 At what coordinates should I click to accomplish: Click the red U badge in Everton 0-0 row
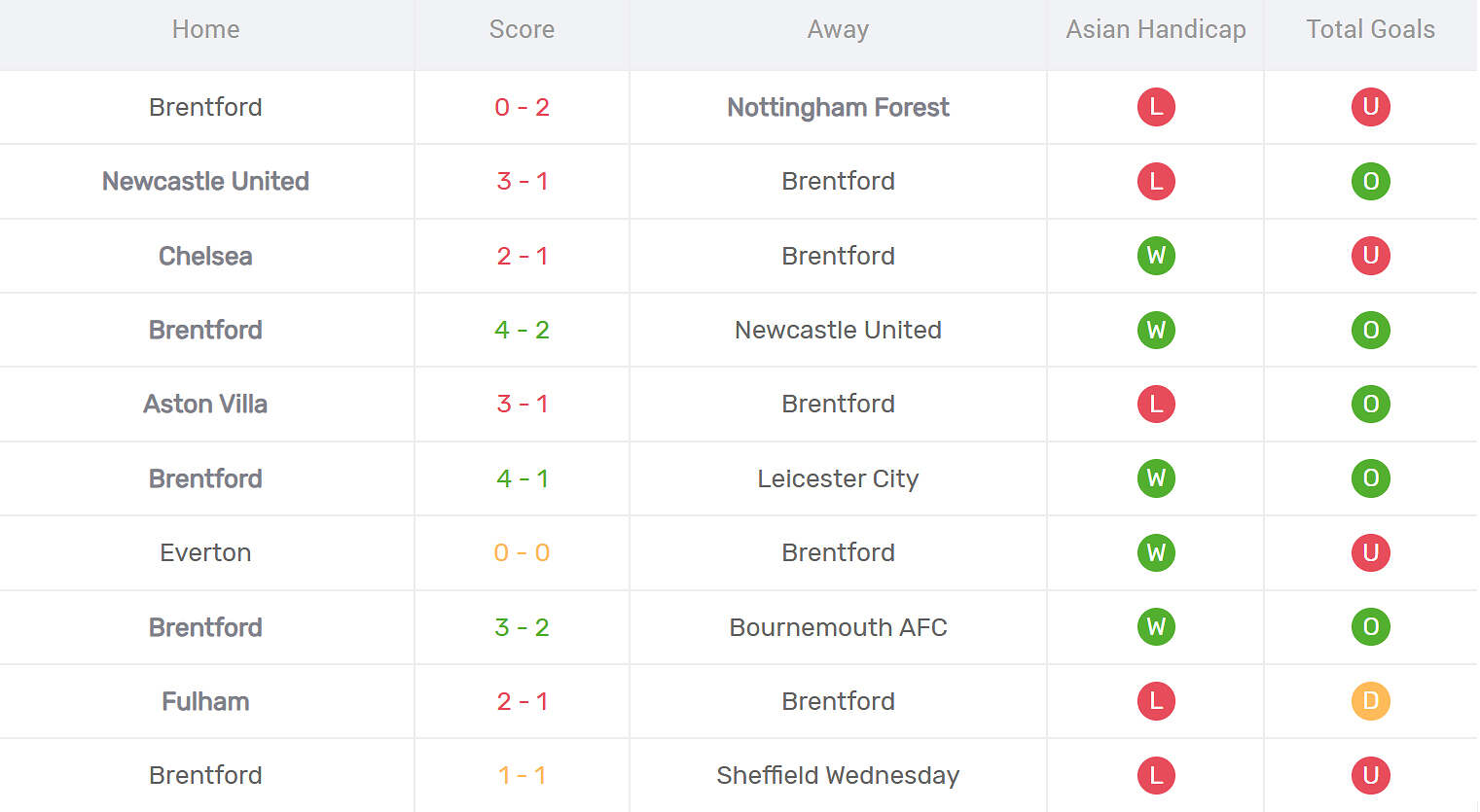[x=1370, y=552]
